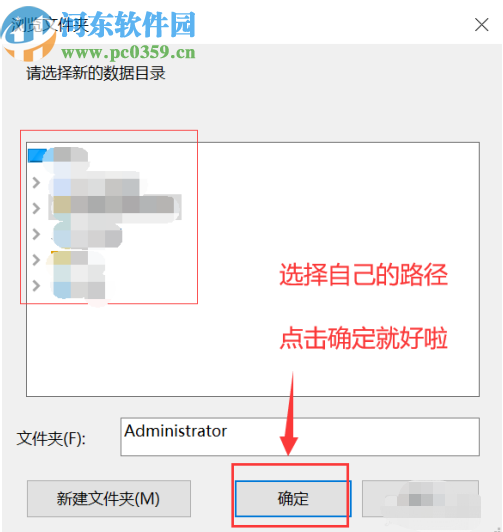Expand the topmost chevron in folder tree
This screenshot has height=532, width=503.
point(36,183)
